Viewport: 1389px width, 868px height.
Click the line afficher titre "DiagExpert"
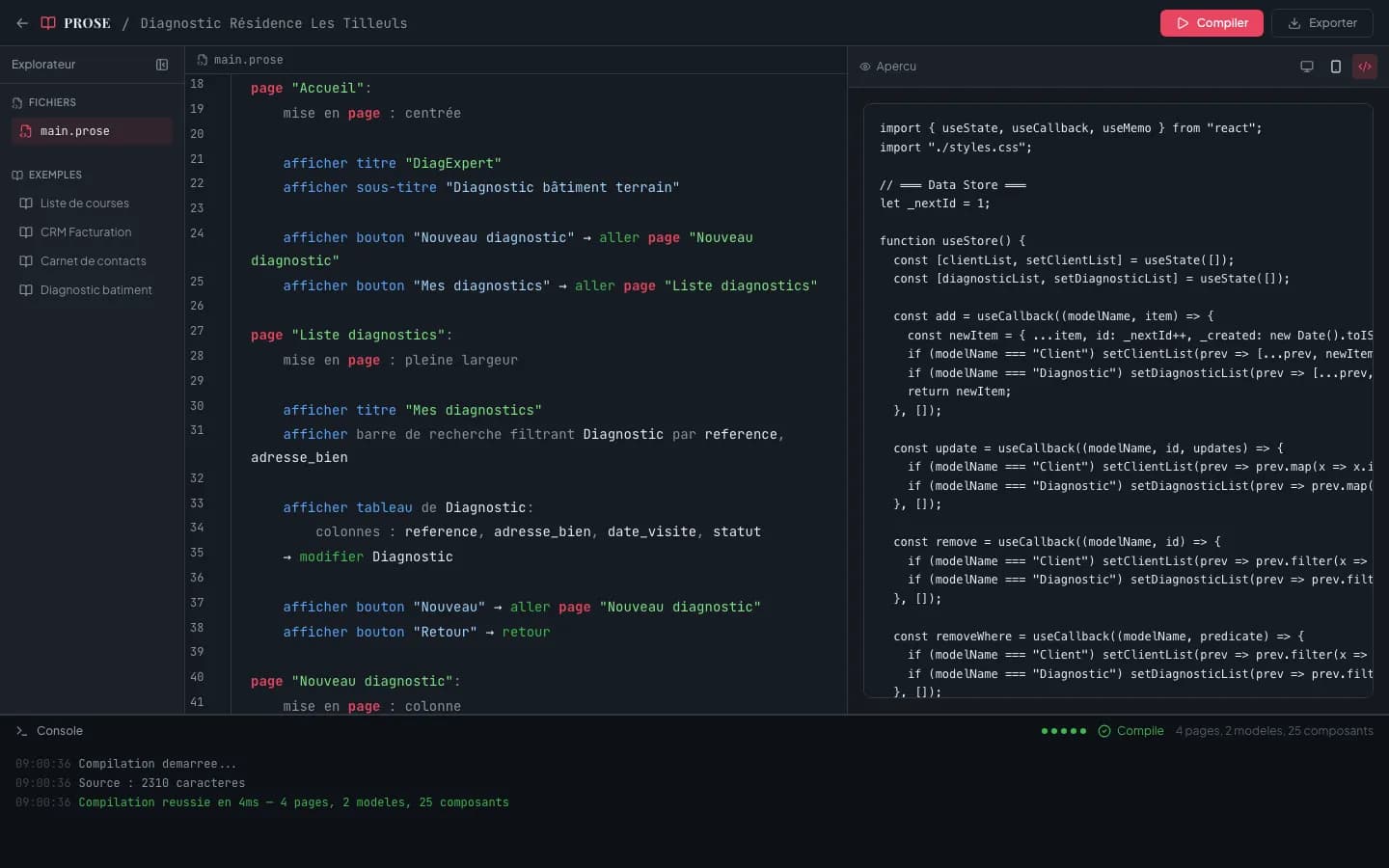pyautogui.click(x=392, y=164)
